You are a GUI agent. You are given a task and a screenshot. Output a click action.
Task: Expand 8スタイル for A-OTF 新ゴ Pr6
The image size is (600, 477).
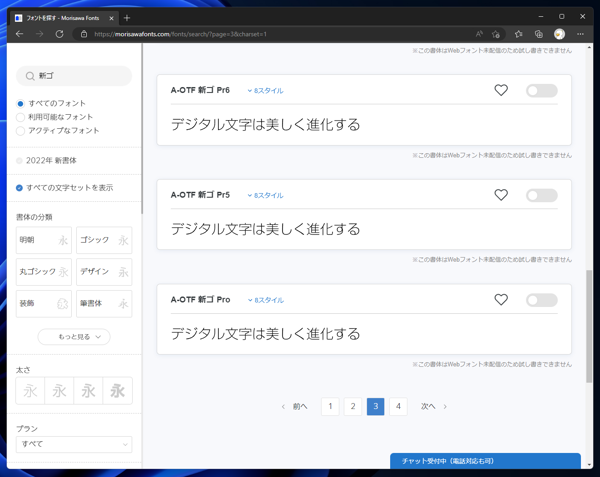point(266,91)
